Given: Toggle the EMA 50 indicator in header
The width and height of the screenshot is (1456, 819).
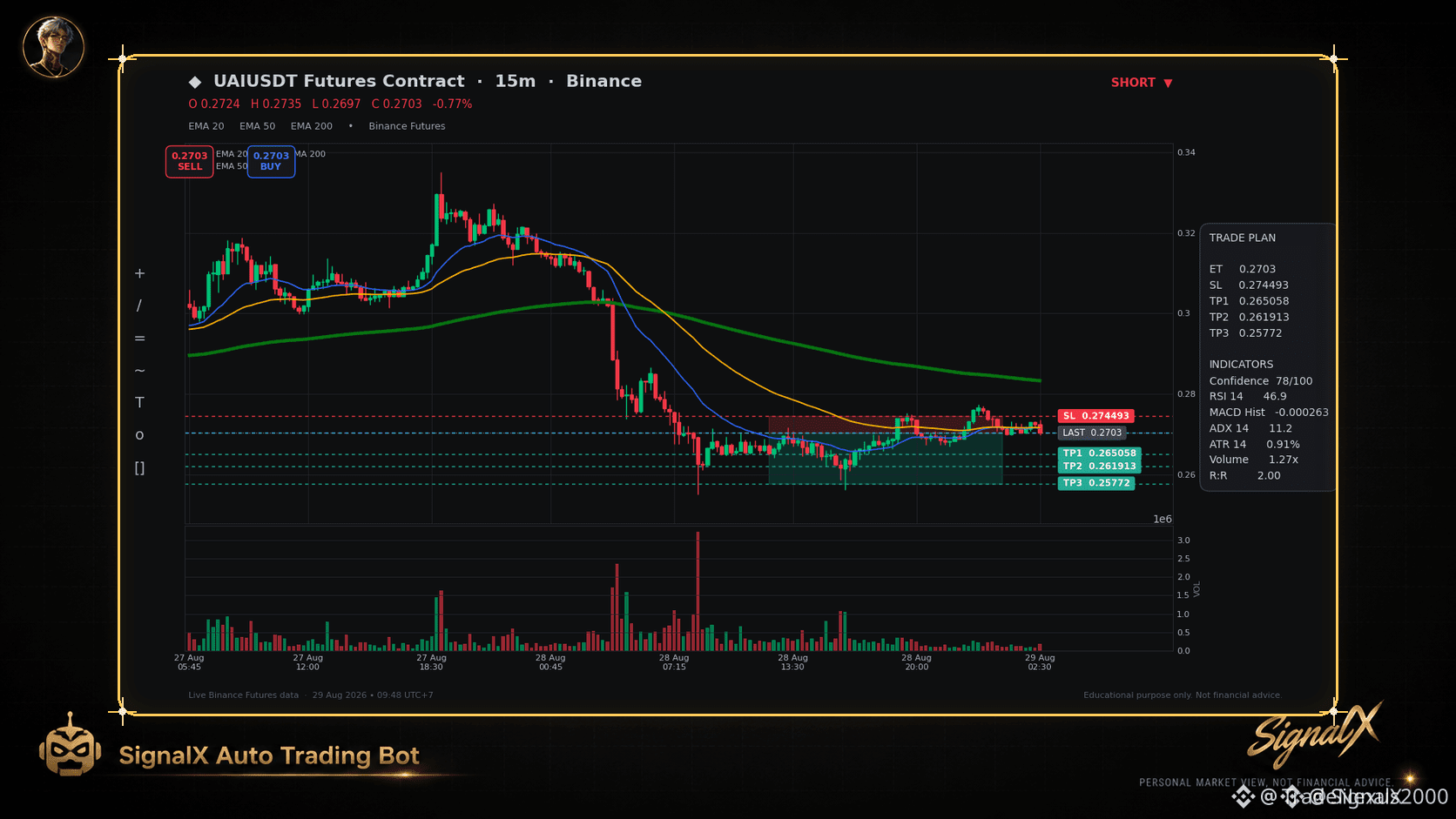Looking at the screenshot, I should [x=258, y=126].
